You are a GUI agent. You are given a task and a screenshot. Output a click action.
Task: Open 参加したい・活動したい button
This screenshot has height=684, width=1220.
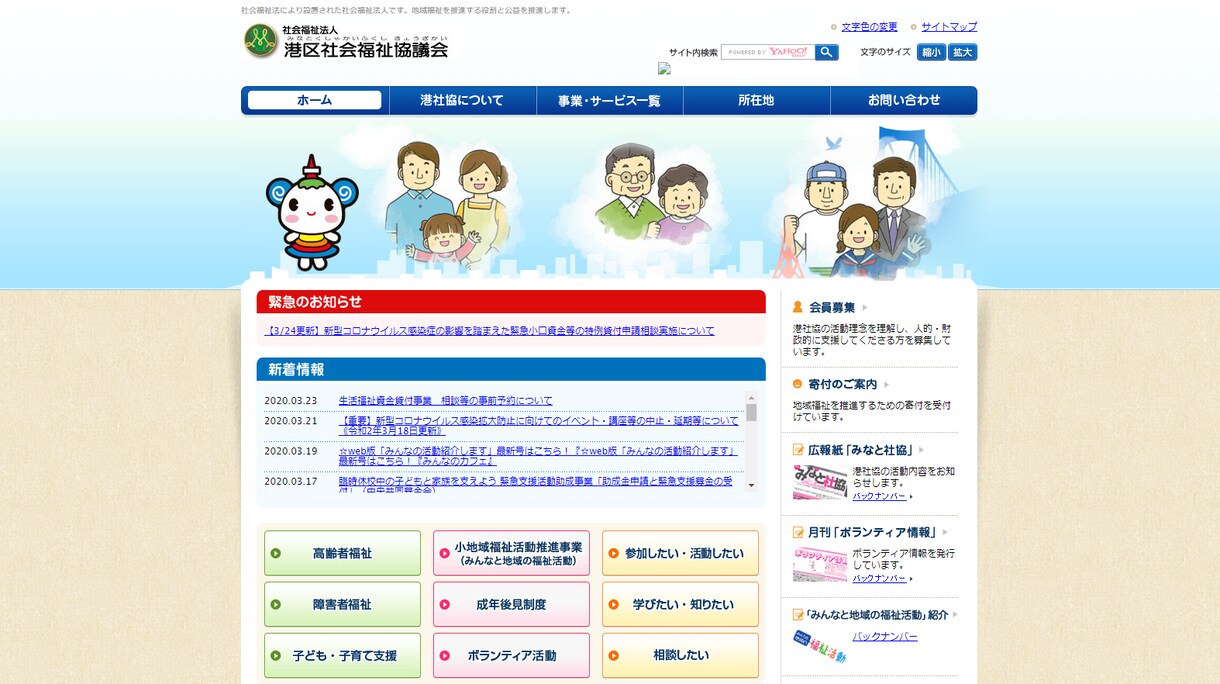click(680, 553)
